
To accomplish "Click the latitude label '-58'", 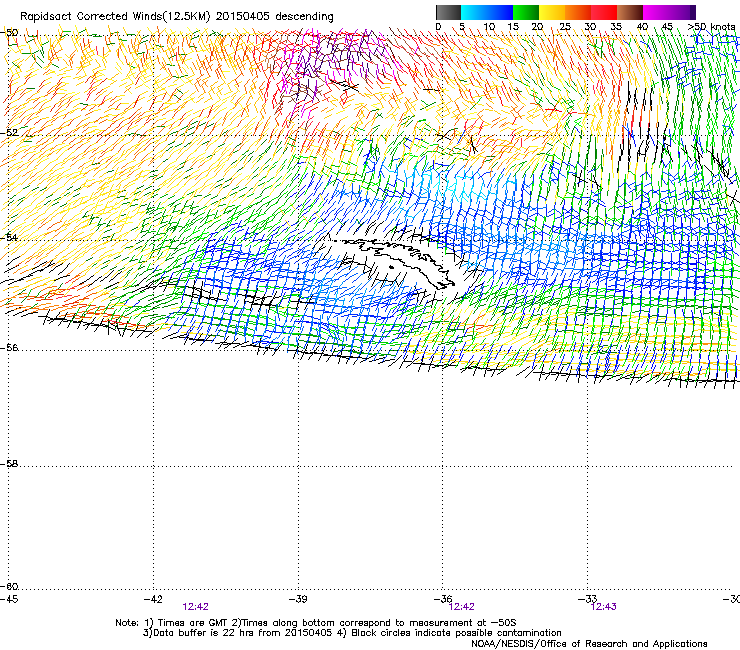I will point(10,464).
